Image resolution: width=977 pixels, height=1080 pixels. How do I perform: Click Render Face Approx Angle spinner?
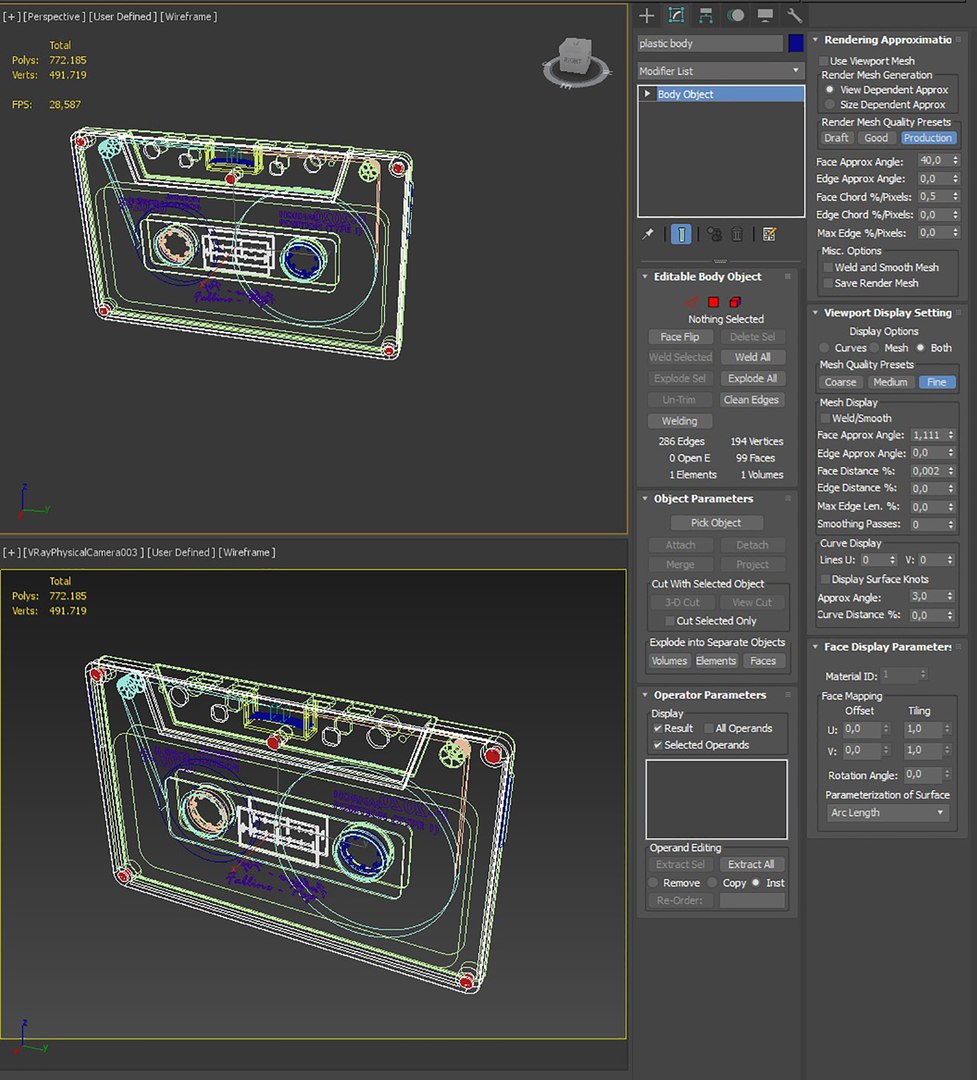click(955, 160)
